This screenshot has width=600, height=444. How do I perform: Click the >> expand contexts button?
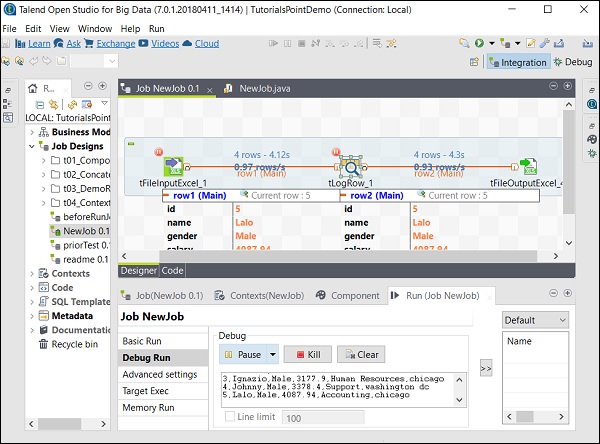pyautogui.click(x=486, y=368)
